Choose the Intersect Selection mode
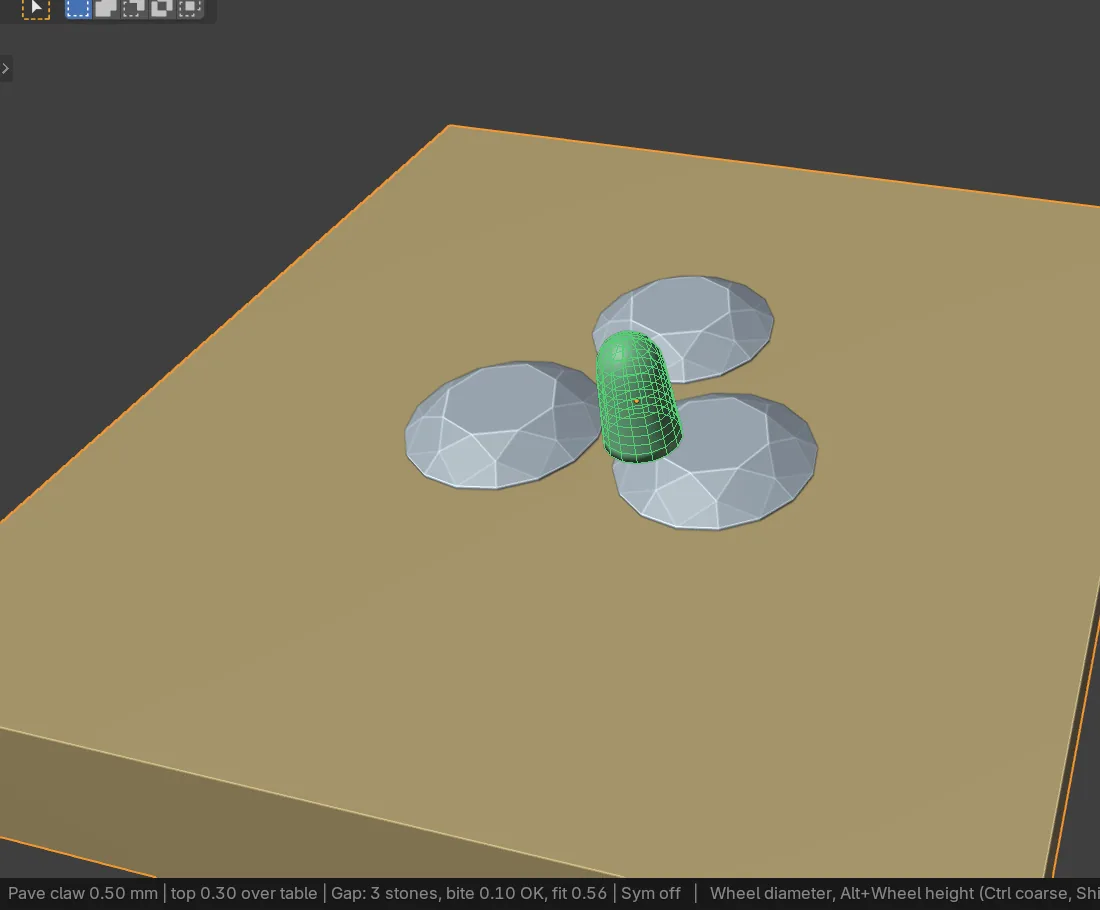1100x910 pixels. pyautogui.click(x=189, y=8)
